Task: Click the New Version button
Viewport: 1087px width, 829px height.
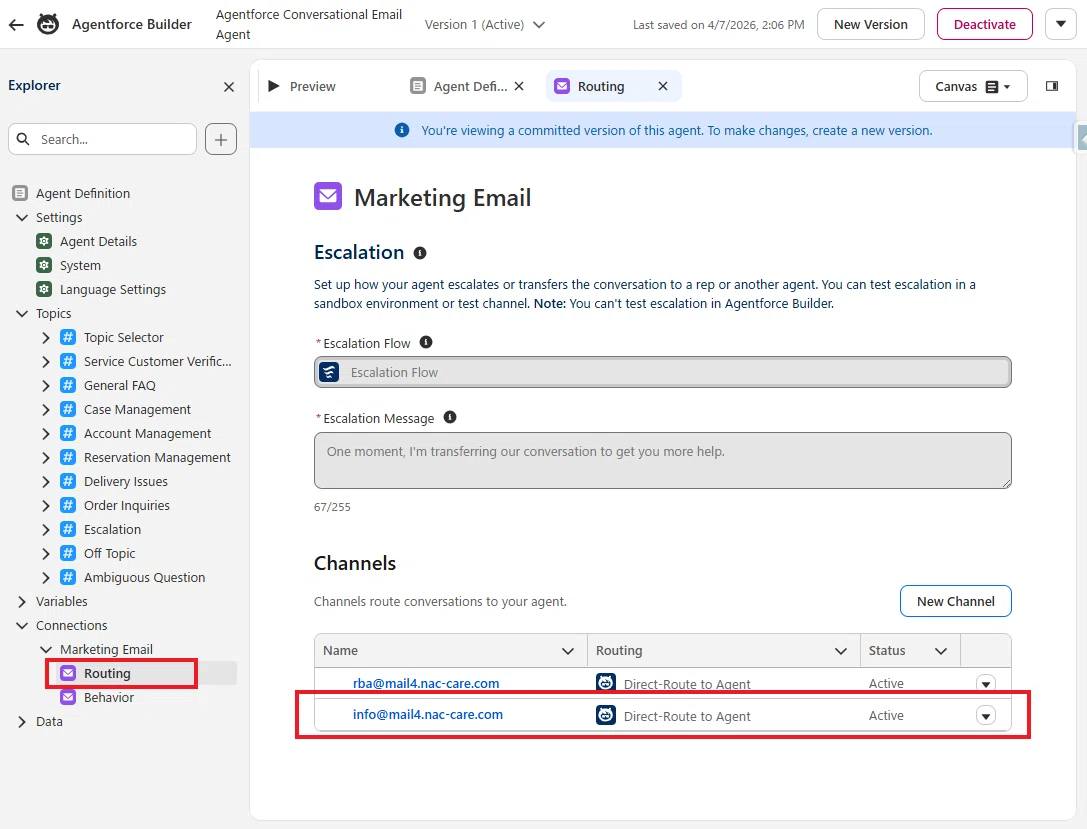Action: coord(870,24)
